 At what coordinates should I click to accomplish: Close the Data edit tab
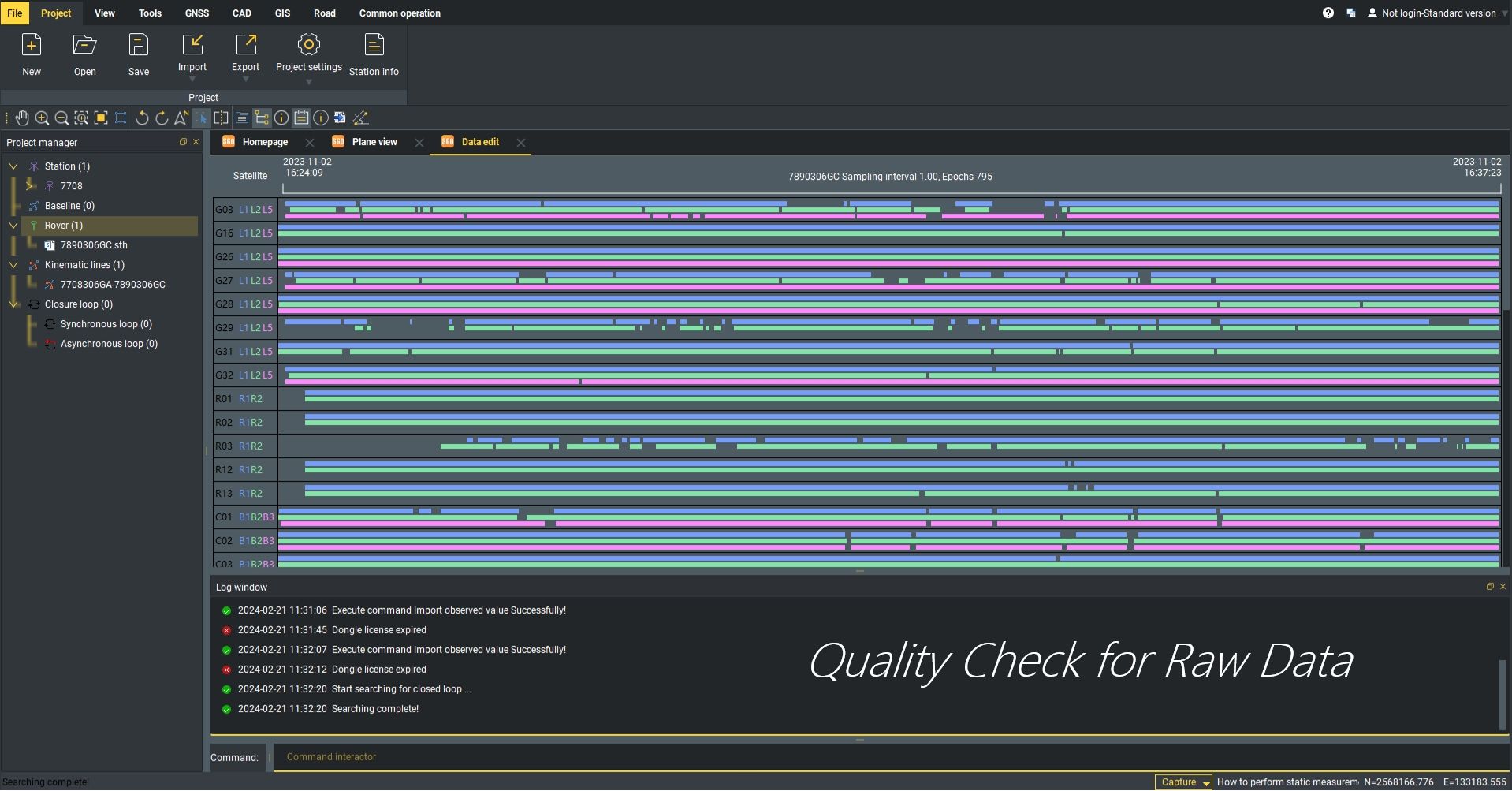click(x=521, y=143)
